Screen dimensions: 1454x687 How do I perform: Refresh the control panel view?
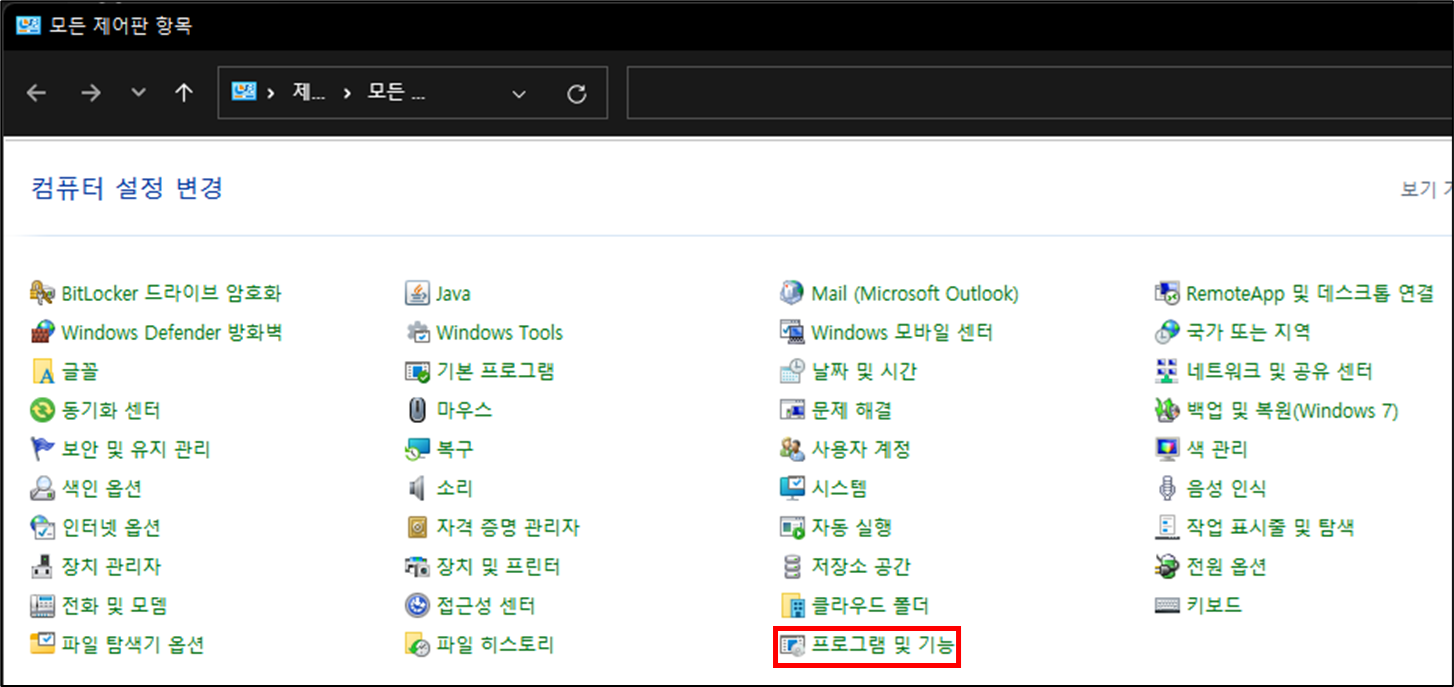click(576, 94)
